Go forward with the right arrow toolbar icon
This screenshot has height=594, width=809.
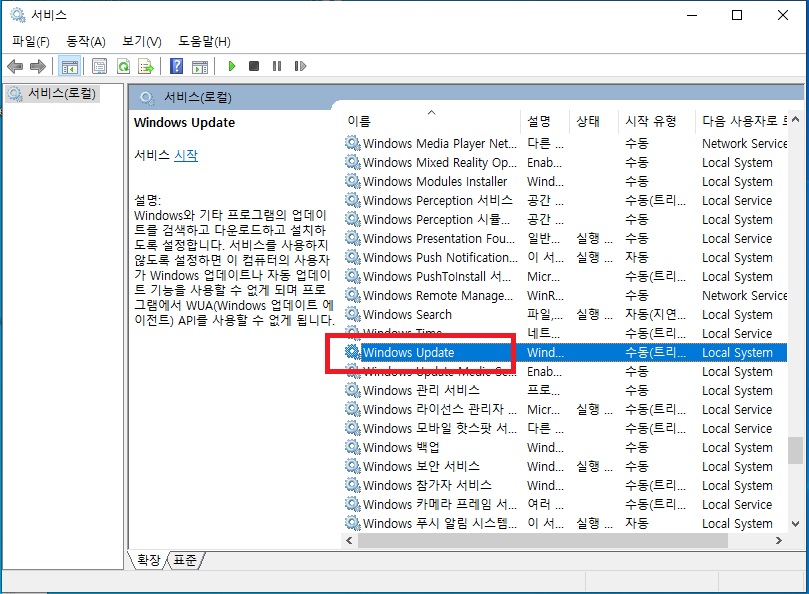point(38,66)
